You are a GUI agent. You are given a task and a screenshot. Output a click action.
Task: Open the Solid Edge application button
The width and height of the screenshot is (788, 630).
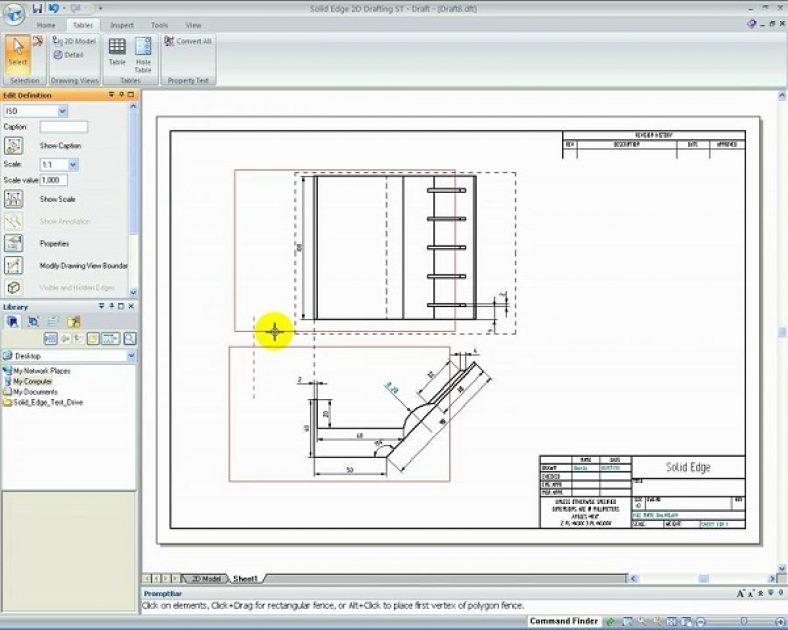coord(14,15)
